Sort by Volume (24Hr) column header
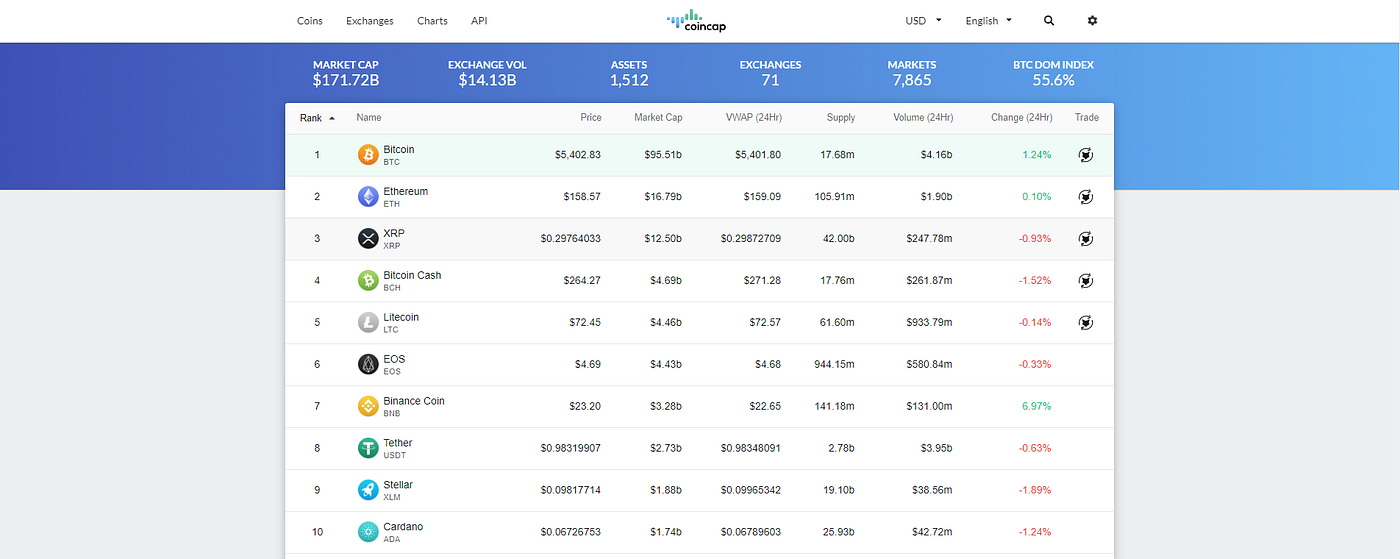The height and width of the screenshot is (559, 1400). [x=923, y=118]
